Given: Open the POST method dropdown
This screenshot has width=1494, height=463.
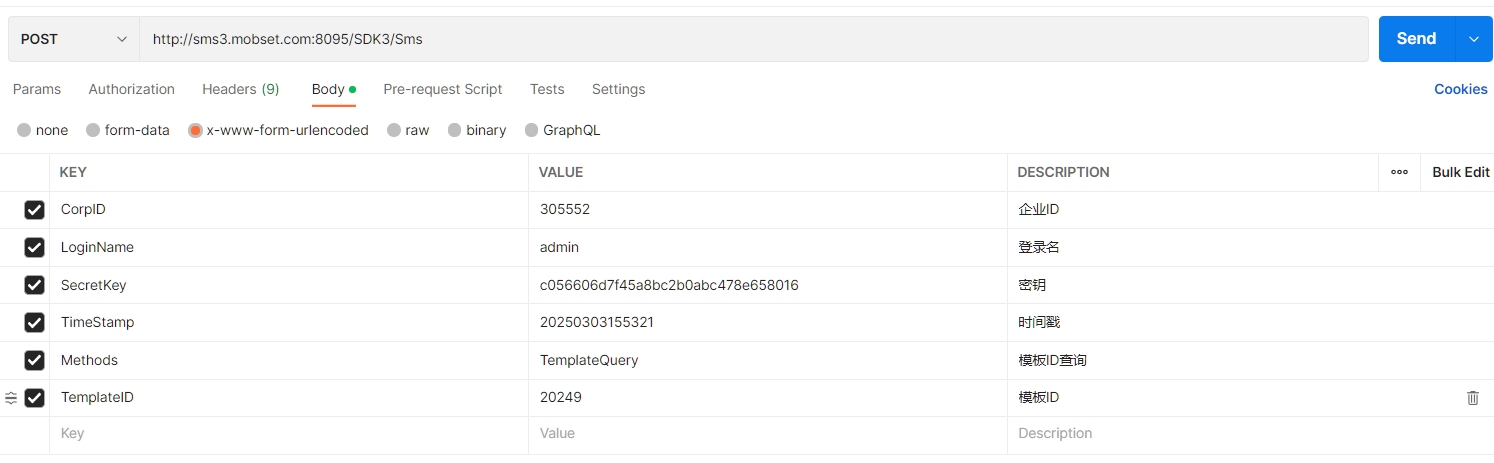Looking at the screenshot, I should click(74, 39).
